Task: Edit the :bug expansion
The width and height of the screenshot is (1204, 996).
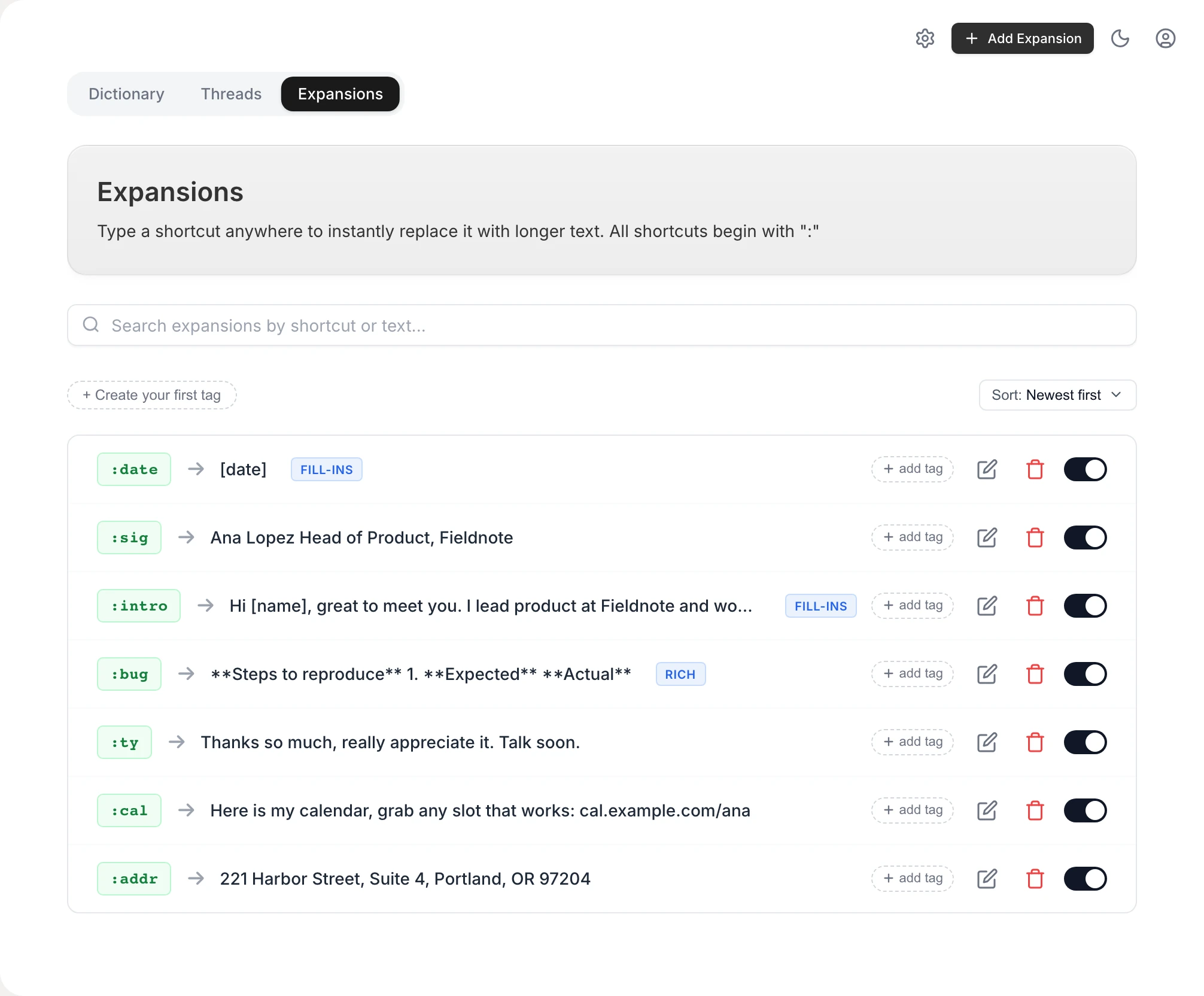Action: [987, 674]
